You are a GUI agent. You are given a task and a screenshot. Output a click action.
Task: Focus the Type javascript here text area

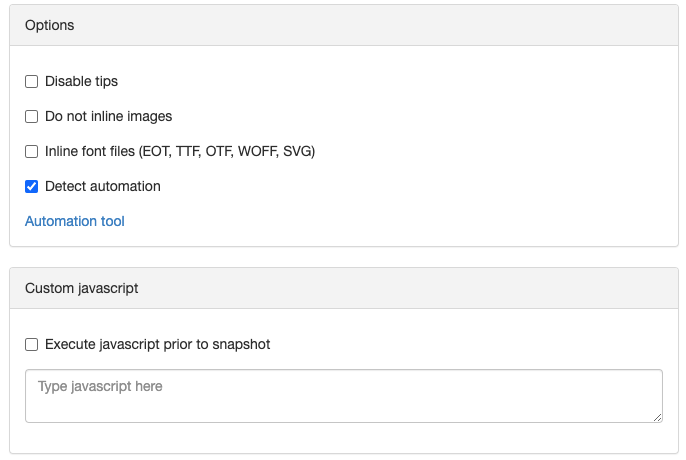tap(344, 396)
